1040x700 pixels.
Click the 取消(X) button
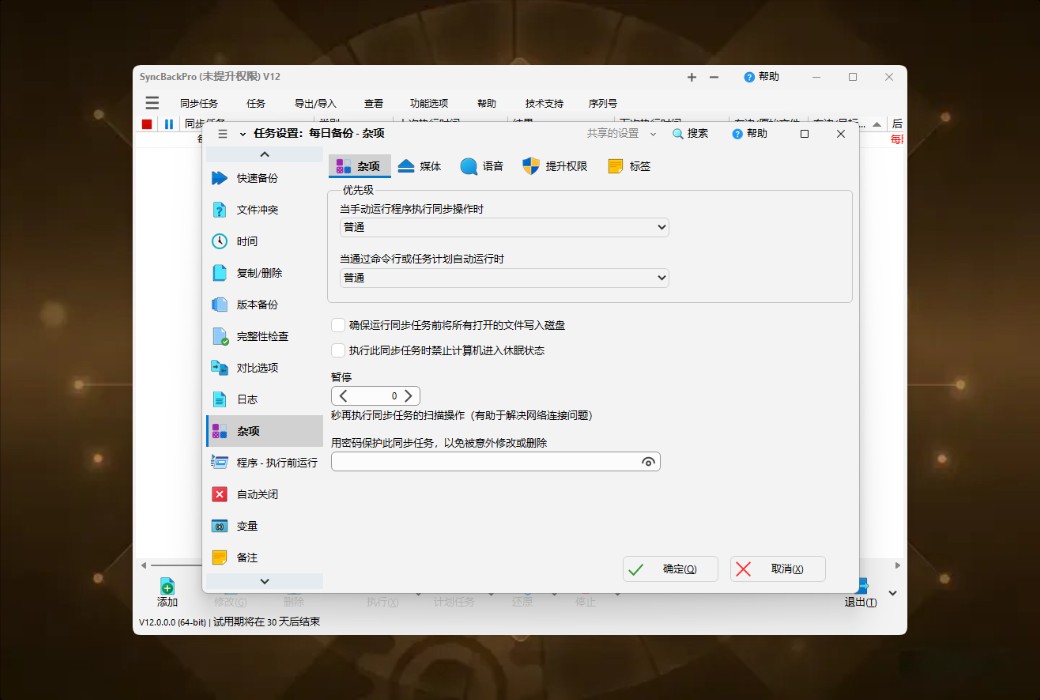pos(779,568)
